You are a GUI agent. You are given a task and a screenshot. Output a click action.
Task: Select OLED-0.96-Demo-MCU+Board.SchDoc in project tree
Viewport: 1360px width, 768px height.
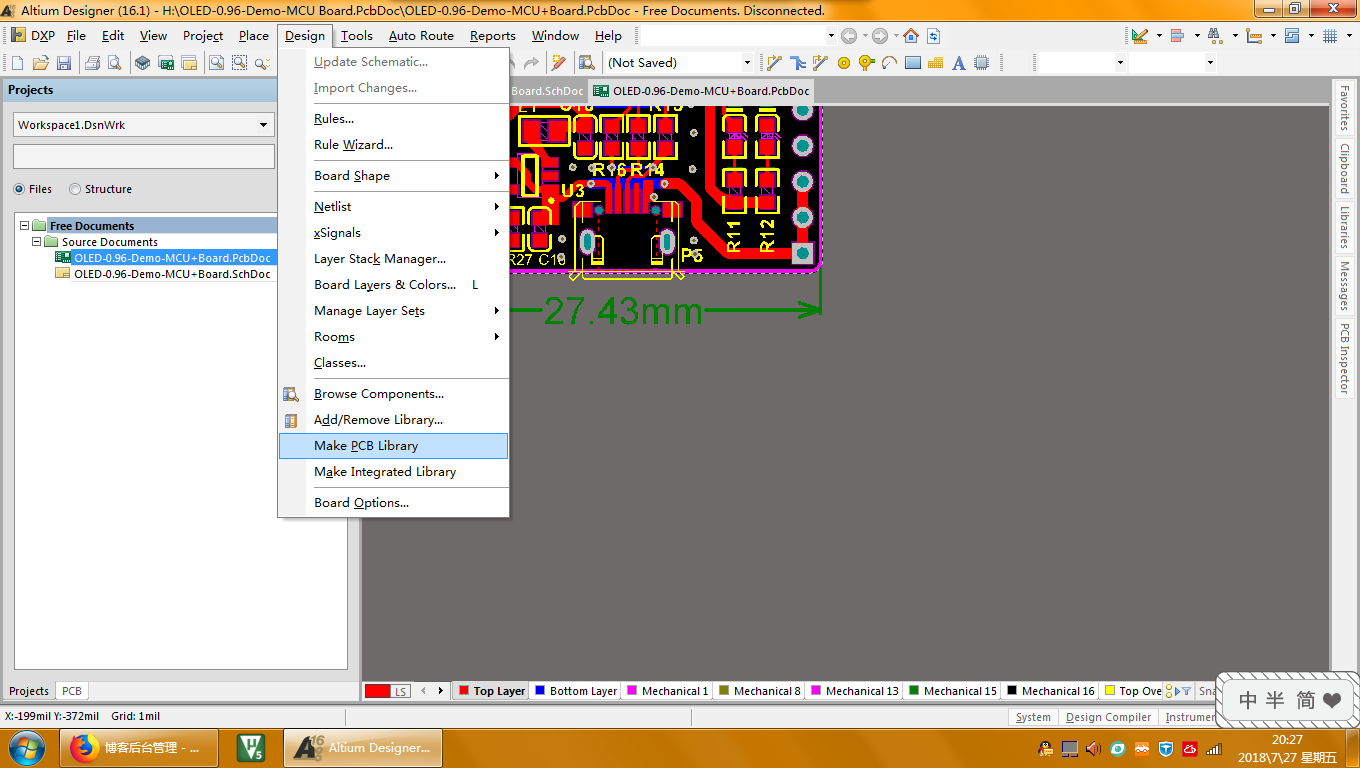coord(172,274)
